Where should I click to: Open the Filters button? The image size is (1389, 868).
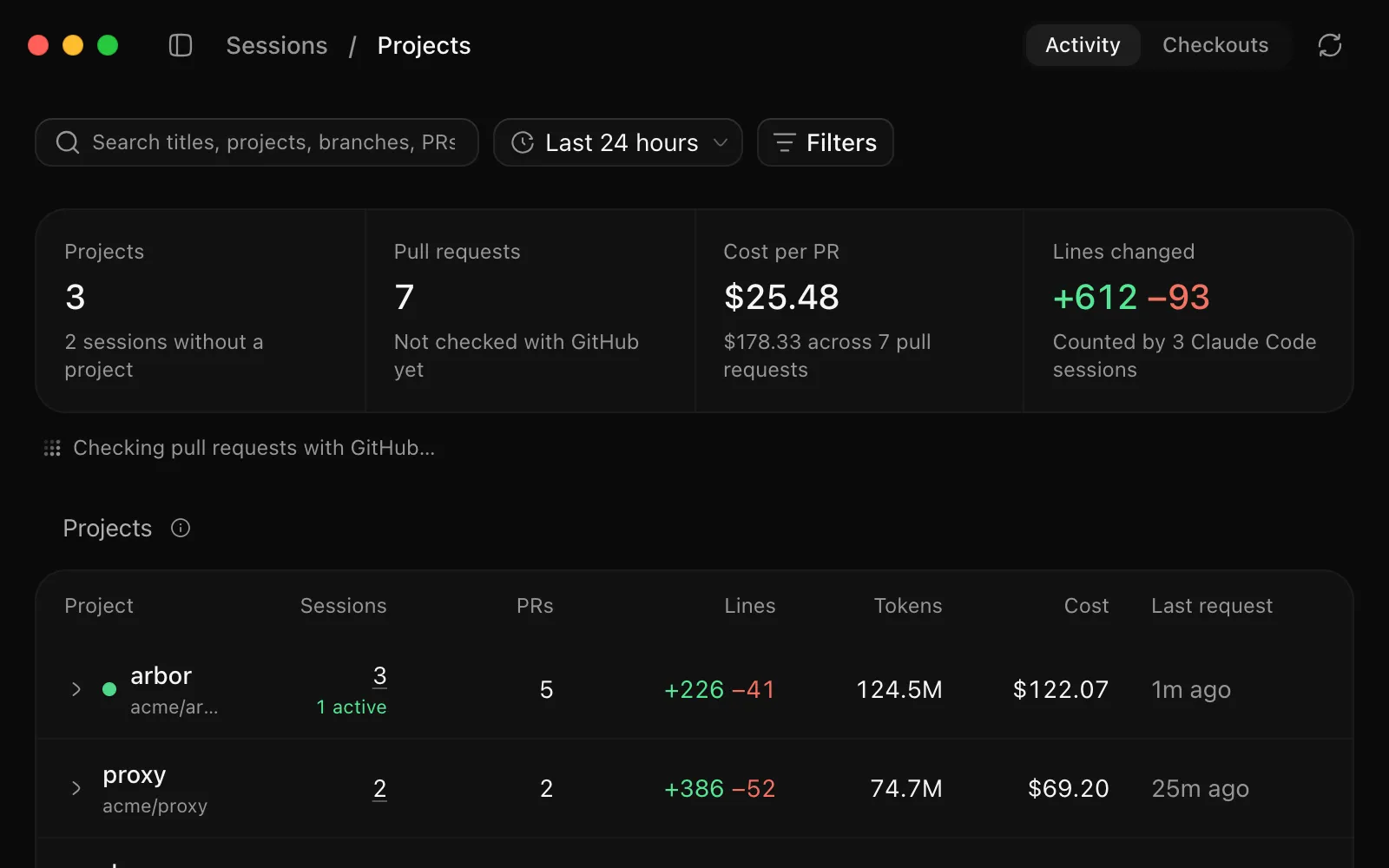click(826, 142)
